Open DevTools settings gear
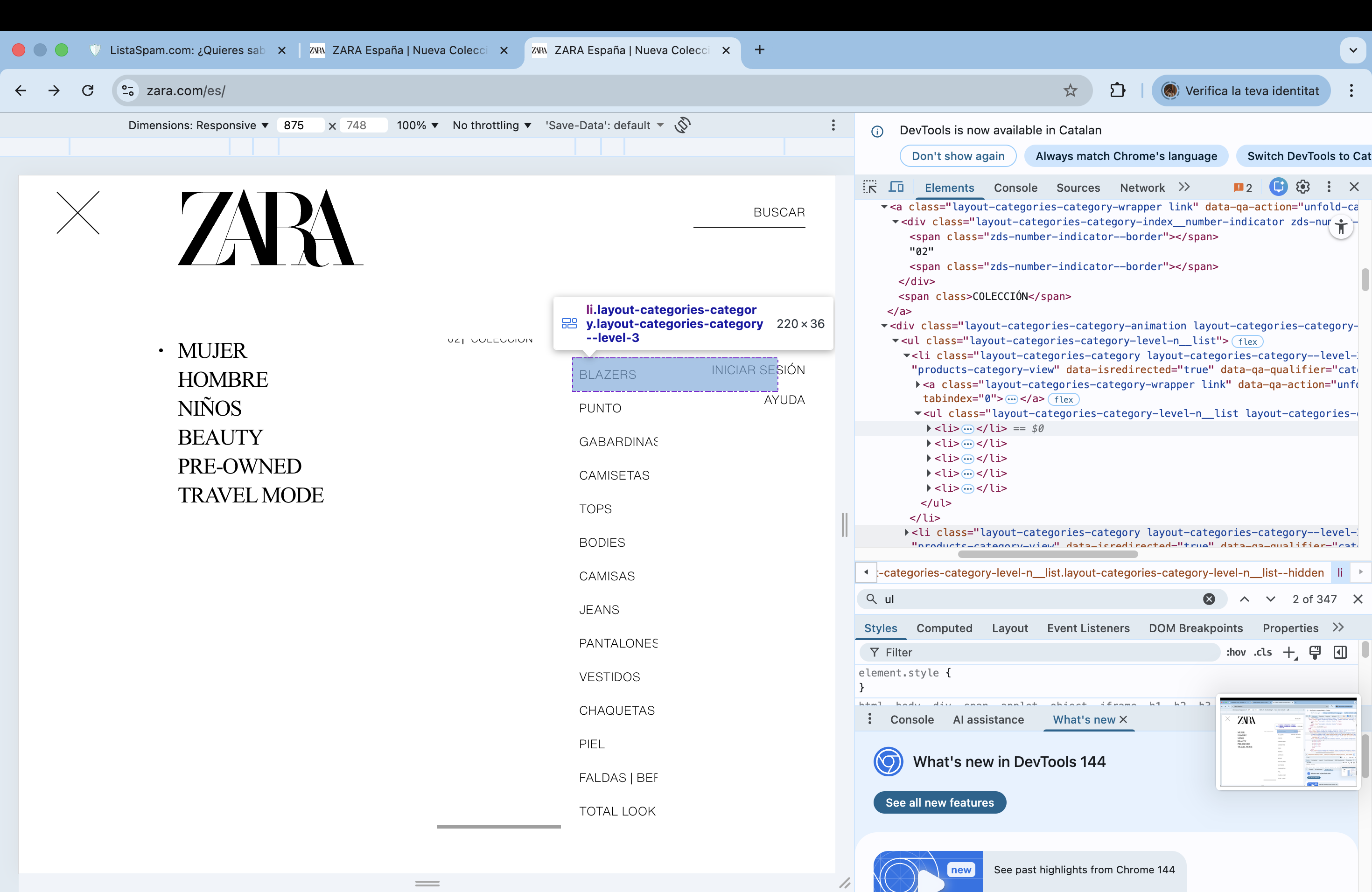 click(1303, 187)
